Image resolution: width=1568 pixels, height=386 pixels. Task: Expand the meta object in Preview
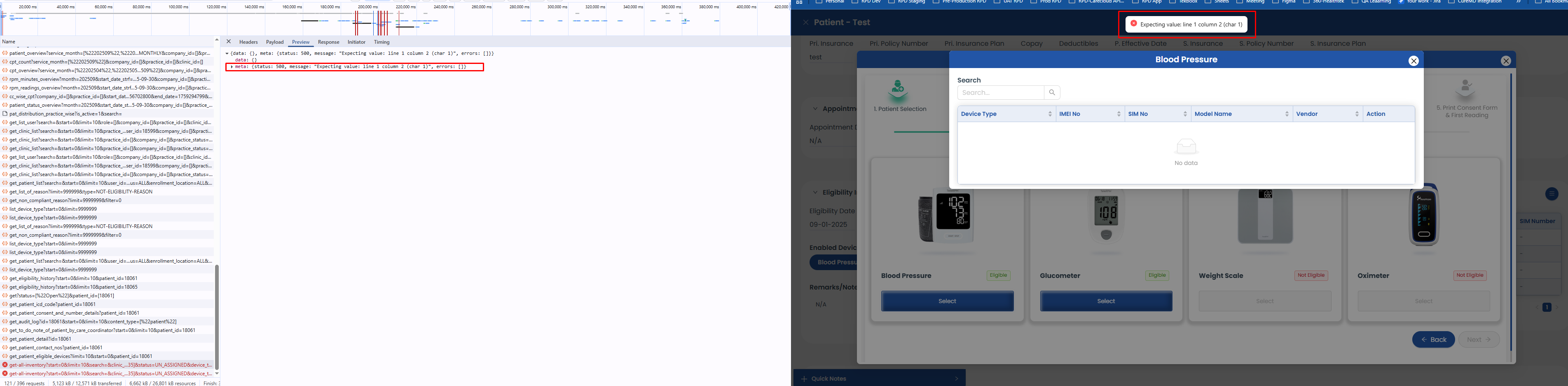pyautogui.click(x=232, y=67)
